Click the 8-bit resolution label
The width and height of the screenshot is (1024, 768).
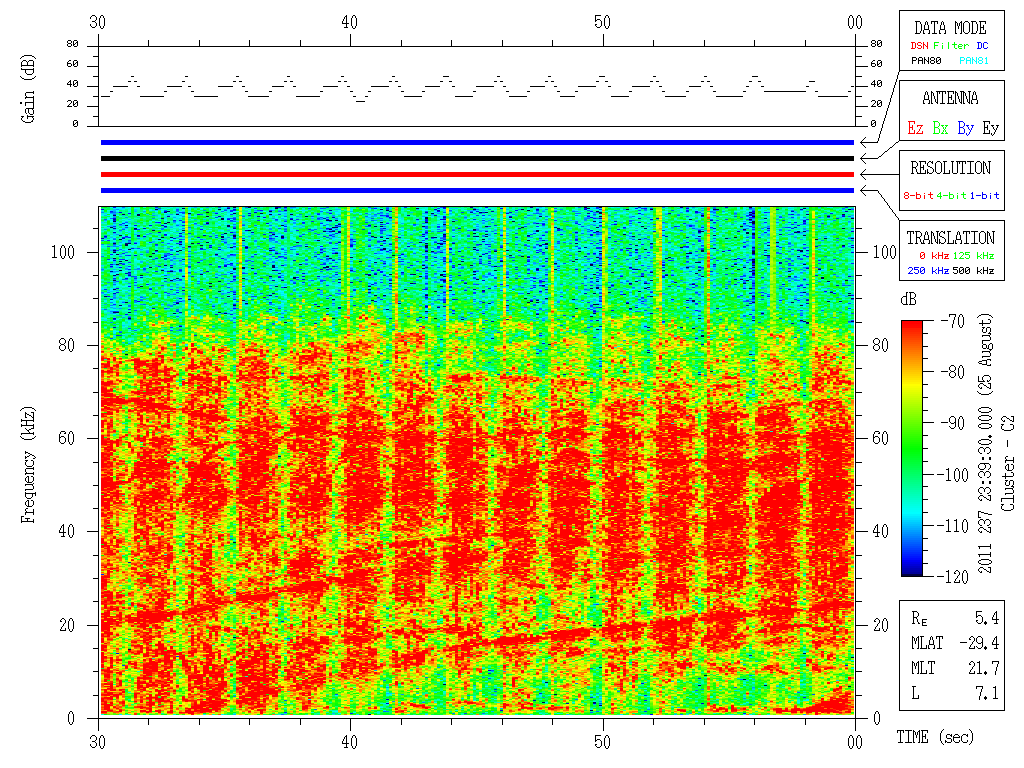pyautogui.click(x=919, y=195)
